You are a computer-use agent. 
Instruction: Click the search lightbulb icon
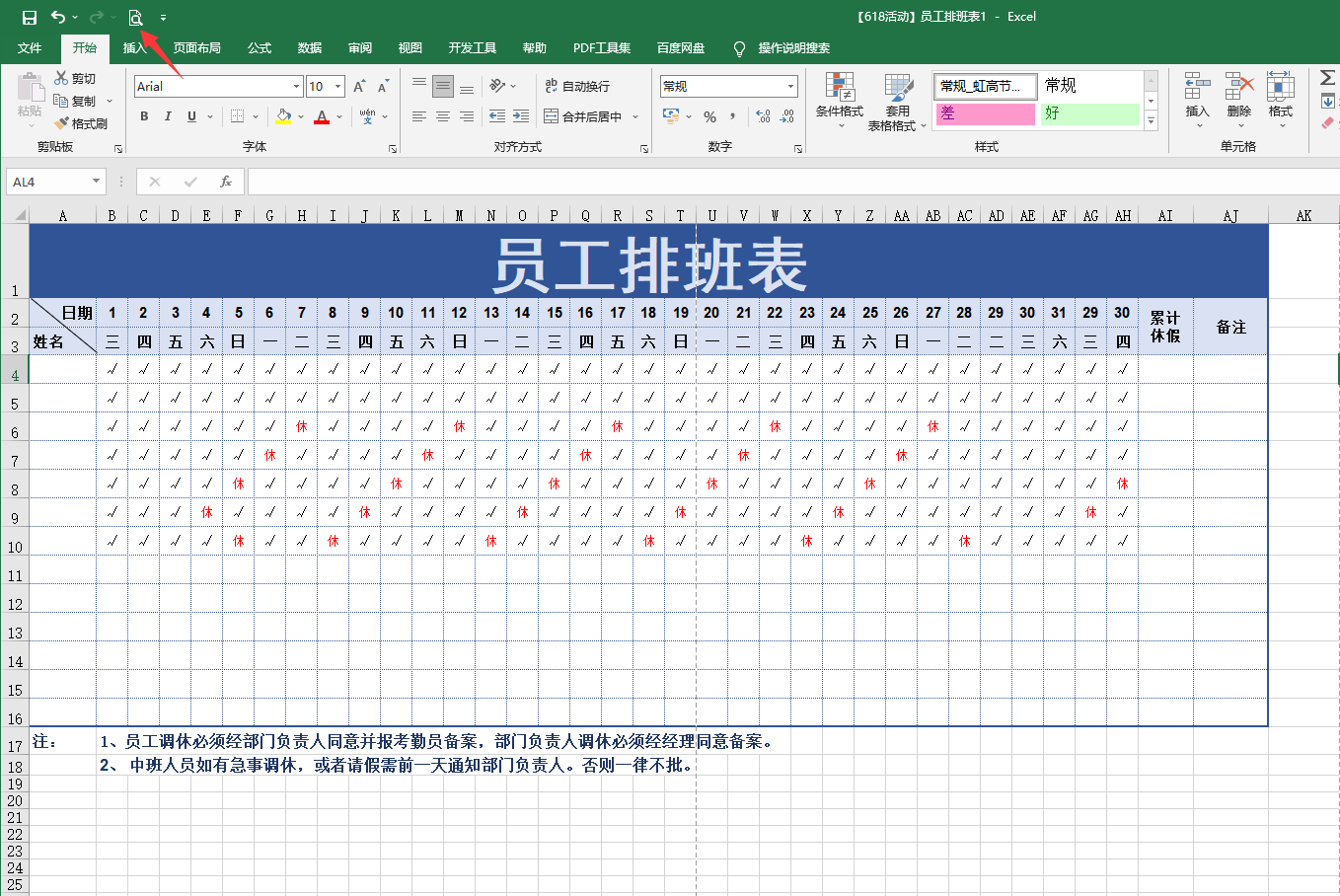click(739, 48)
